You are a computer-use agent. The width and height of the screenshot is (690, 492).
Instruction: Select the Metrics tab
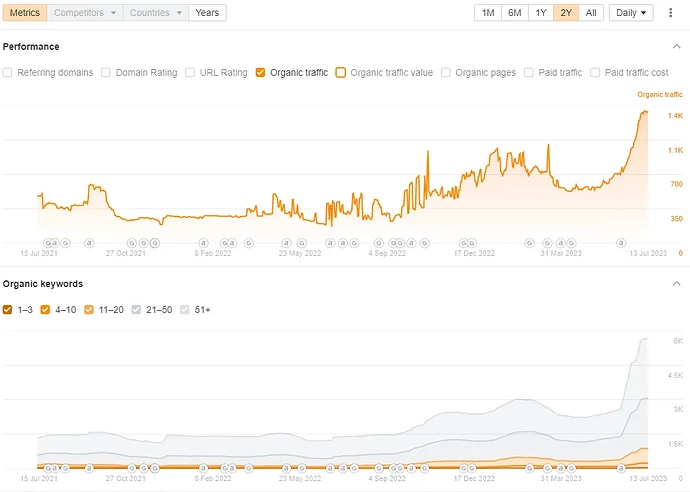click(x=25, y=13)
